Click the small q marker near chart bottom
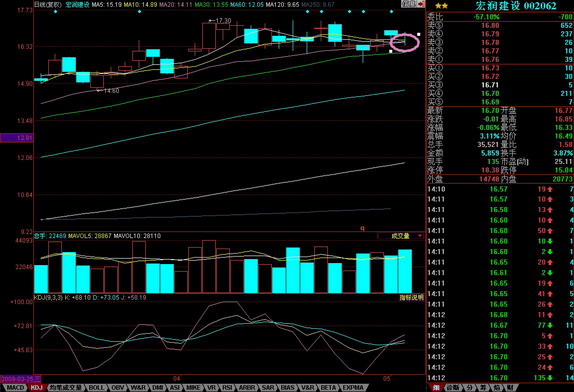The height and width of the screenshot is (392, 574). 362,228
